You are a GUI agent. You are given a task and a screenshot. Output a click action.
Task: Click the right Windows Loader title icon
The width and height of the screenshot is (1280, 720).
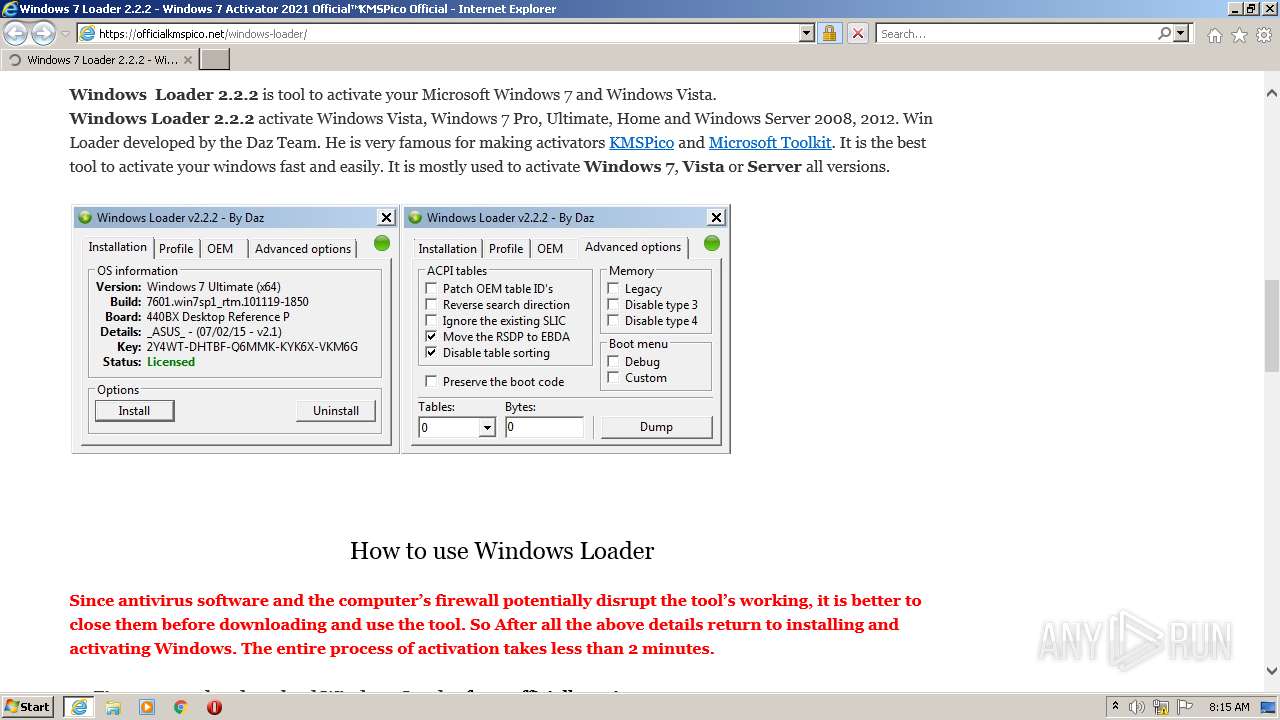(x=415, y=218)
